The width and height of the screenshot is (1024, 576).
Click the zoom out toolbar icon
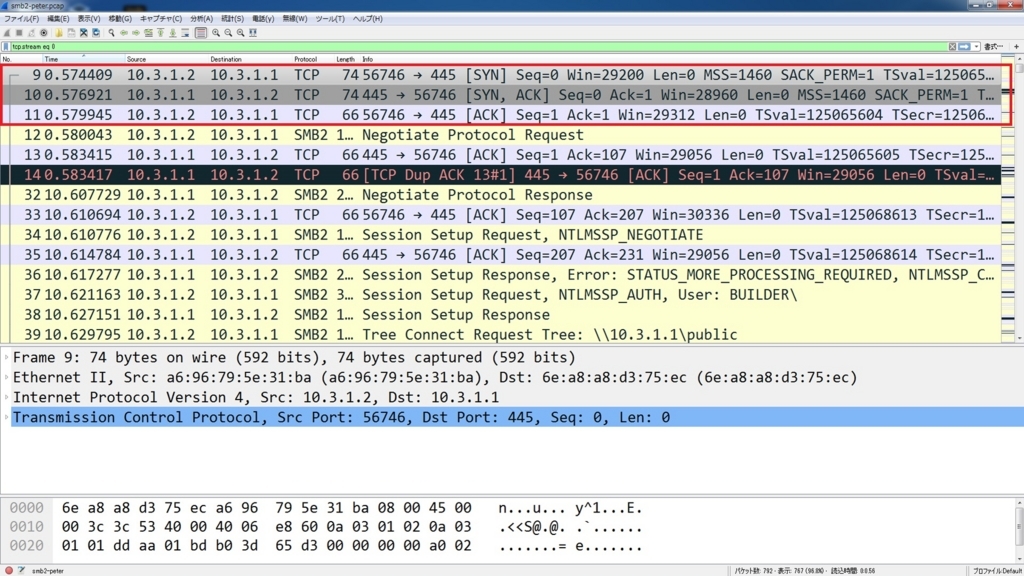tap(228, 33)
